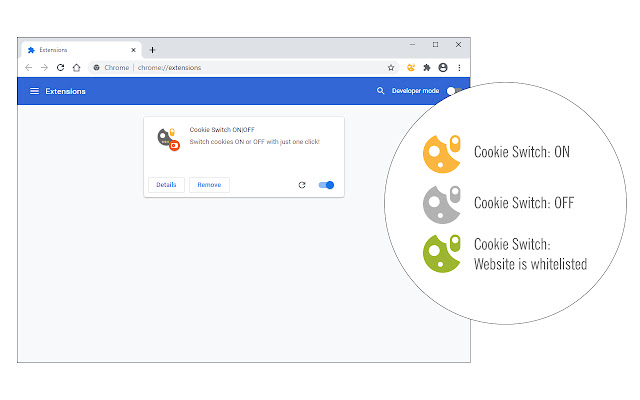Toggle Developer mode switch
The height and width of the screenshot is (400, 640).
(x=454, y=91)
